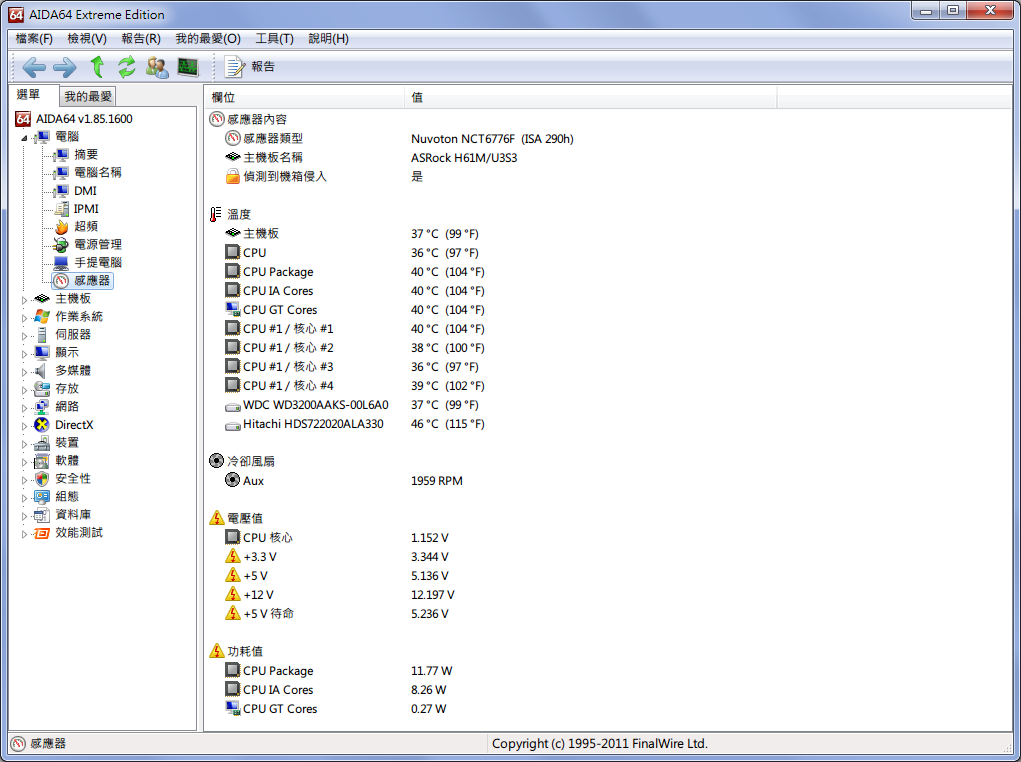Screen dimensions: 1021x762
Task: Open the 說明(H) menu
Action: click(x=328, y=38)
